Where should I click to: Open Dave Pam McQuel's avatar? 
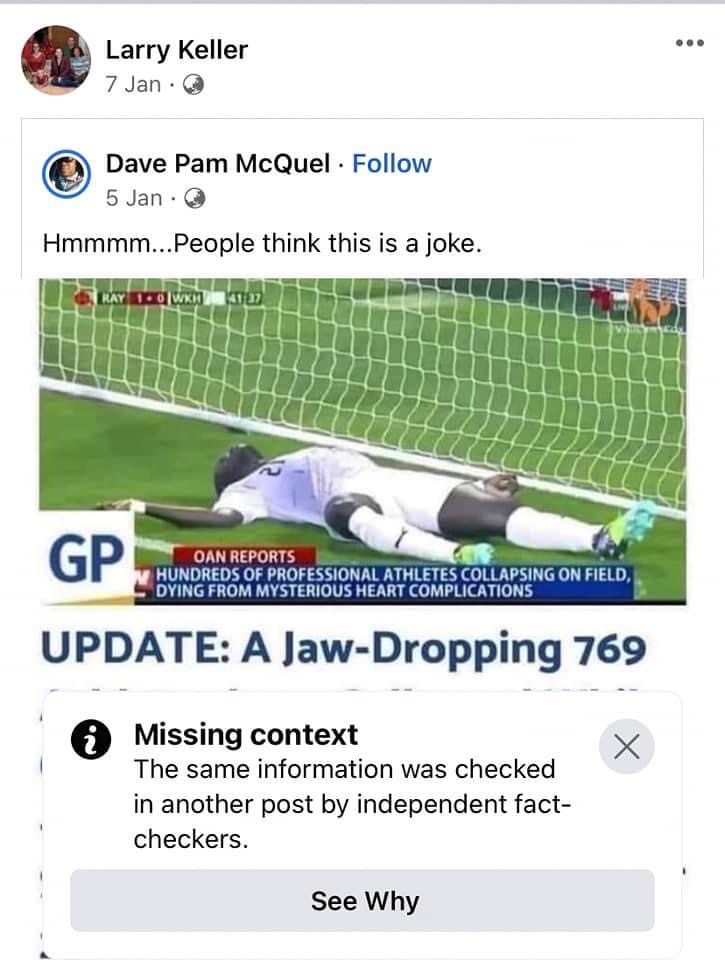(66, 174)
